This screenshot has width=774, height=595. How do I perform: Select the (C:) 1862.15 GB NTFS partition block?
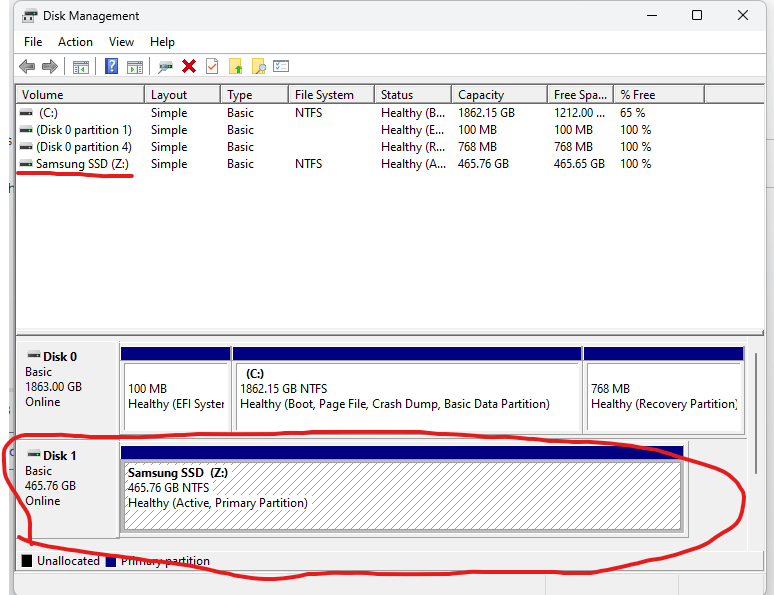[407, 390]
